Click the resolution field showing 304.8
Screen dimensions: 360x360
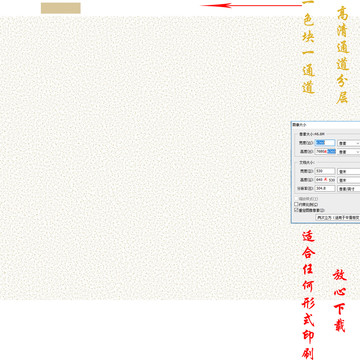tap(325, 188)
